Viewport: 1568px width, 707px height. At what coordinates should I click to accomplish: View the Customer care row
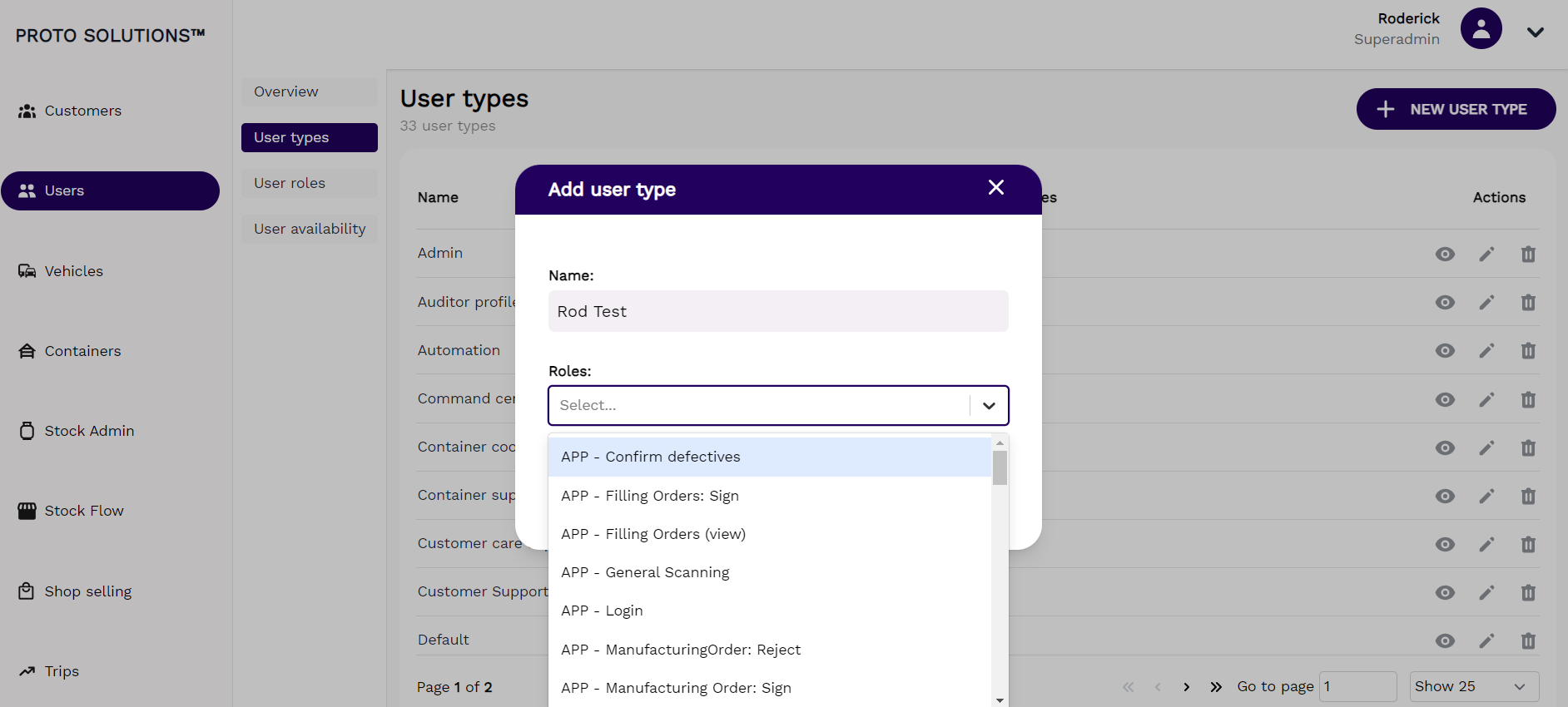point(1445,544)
